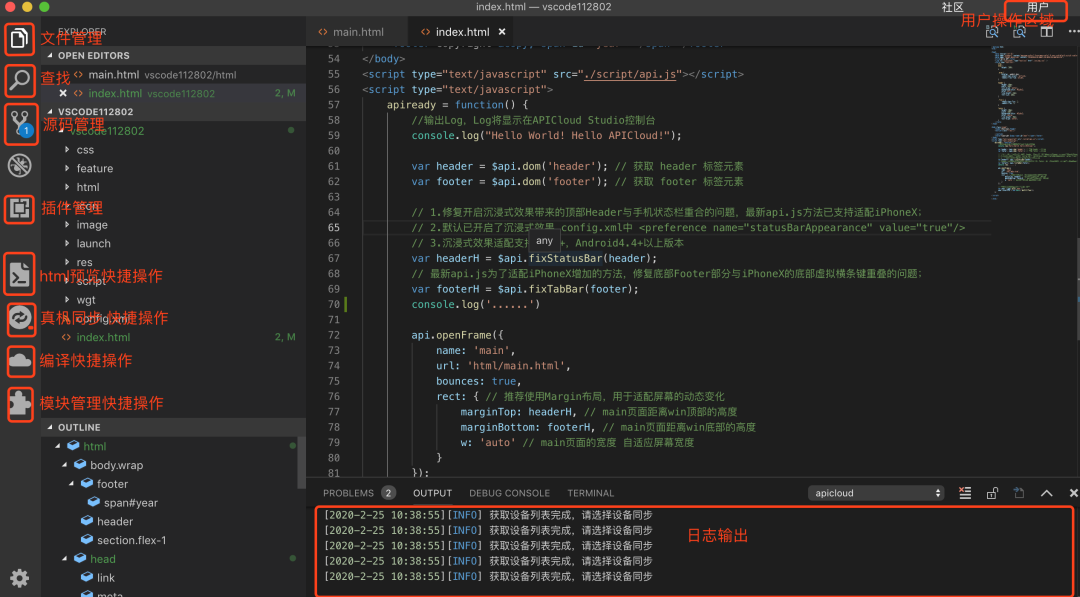Screen dimensions: 1080x597
Task: Open the Debug view in activity bar
Action: (x=19, y=166)
